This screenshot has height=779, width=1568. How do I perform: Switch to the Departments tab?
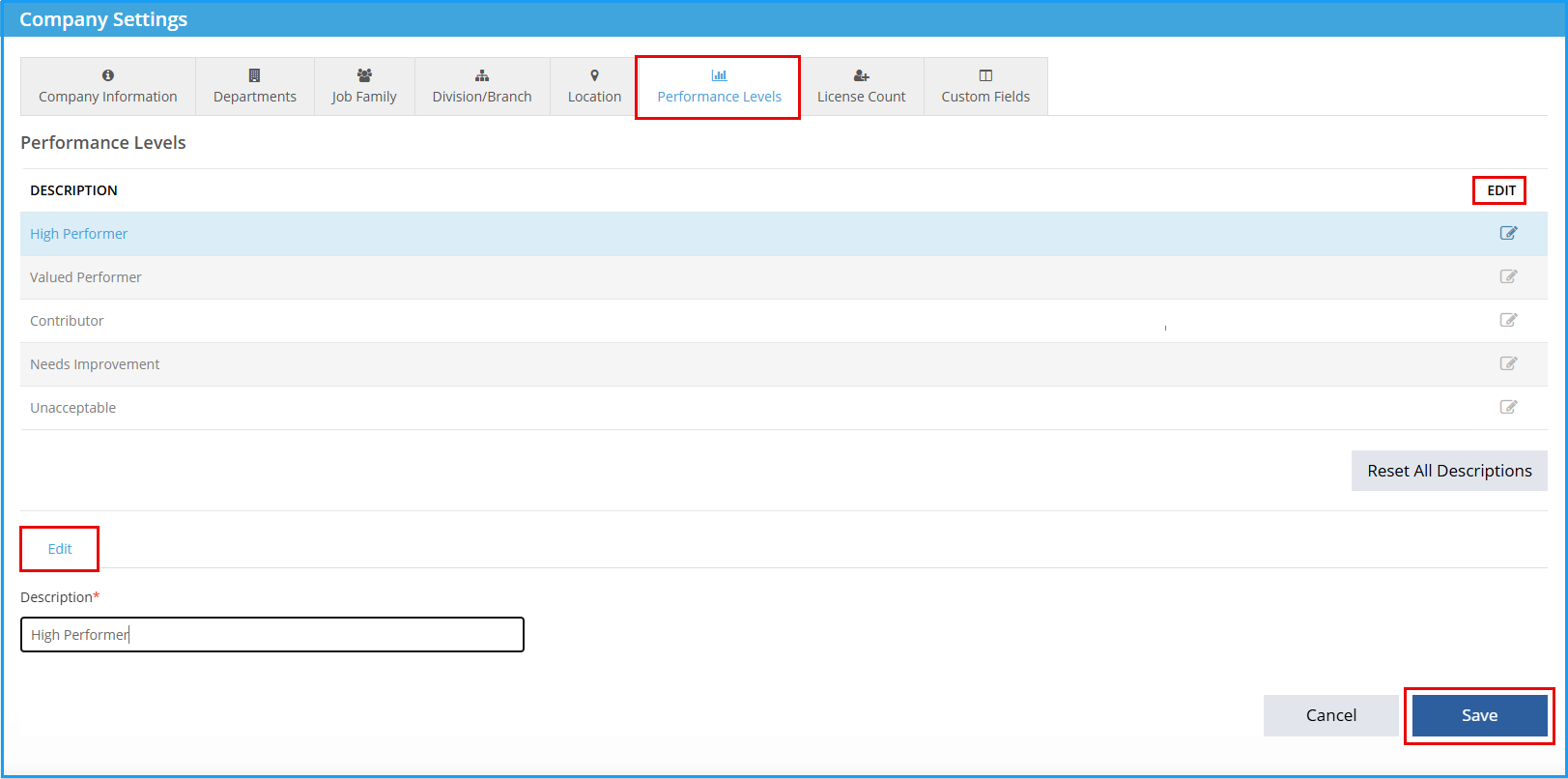point(255,87)
